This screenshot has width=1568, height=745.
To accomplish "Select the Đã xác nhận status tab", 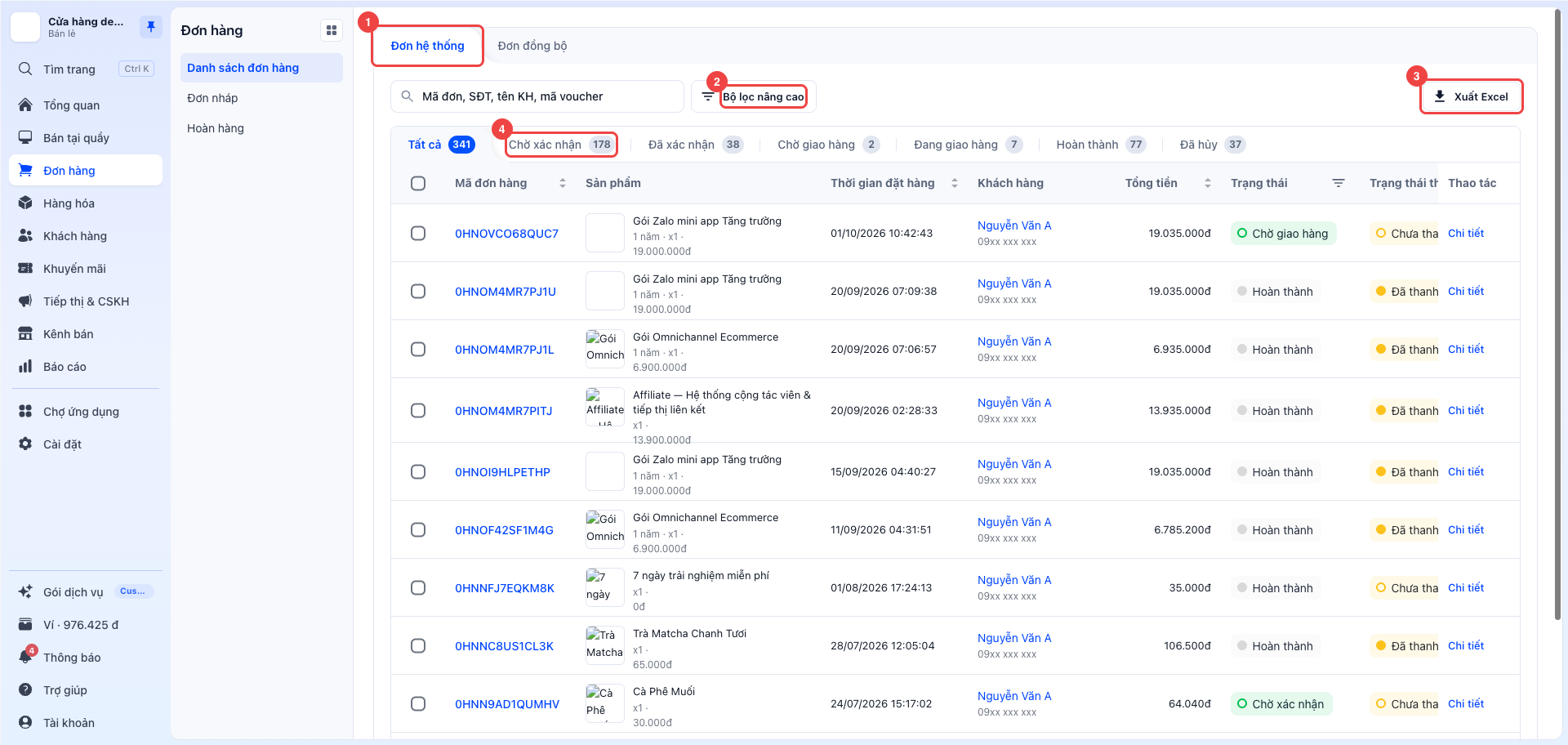I will click(695, 145).
